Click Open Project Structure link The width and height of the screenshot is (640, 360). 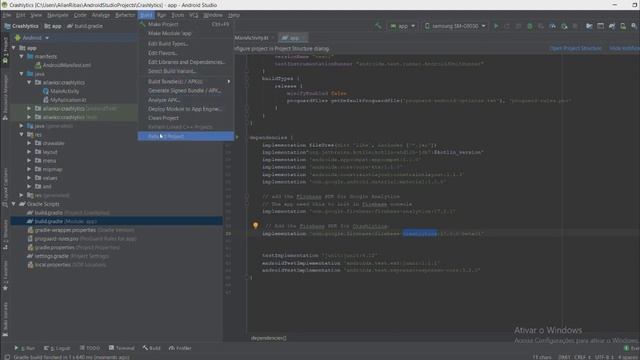(x=576, y=48)
